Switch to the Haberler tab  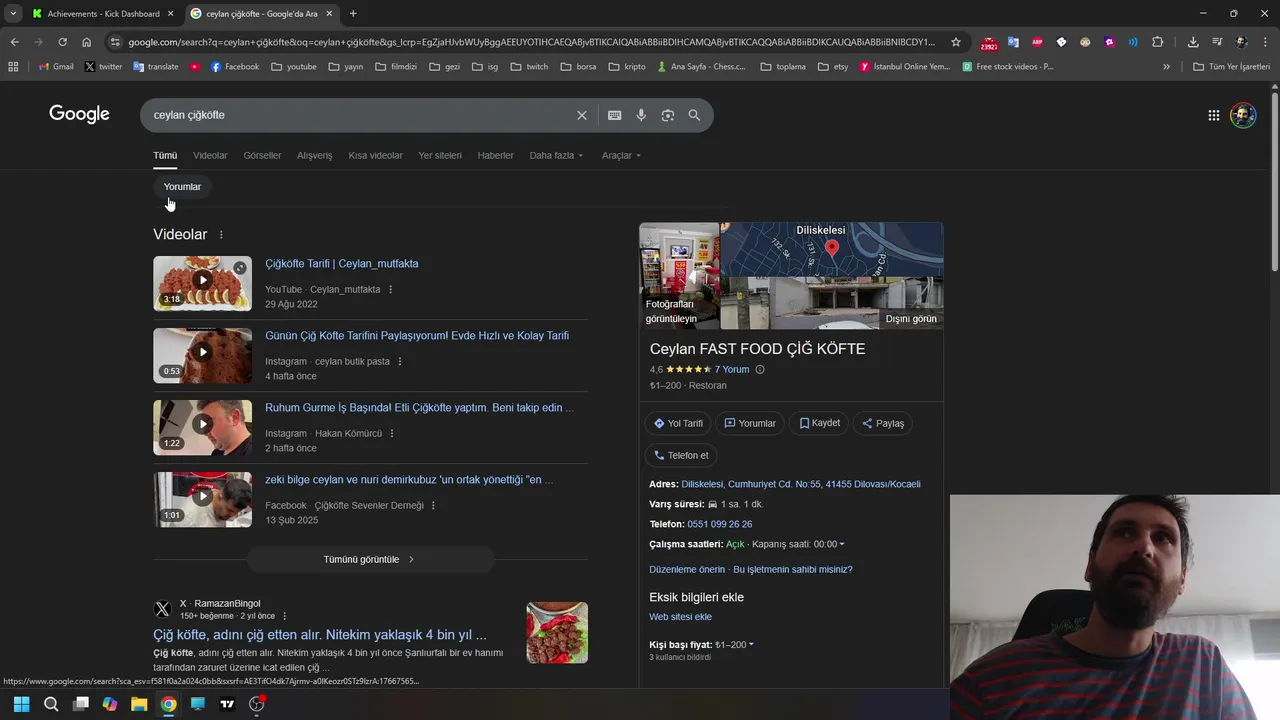click(x=495, y=156)
